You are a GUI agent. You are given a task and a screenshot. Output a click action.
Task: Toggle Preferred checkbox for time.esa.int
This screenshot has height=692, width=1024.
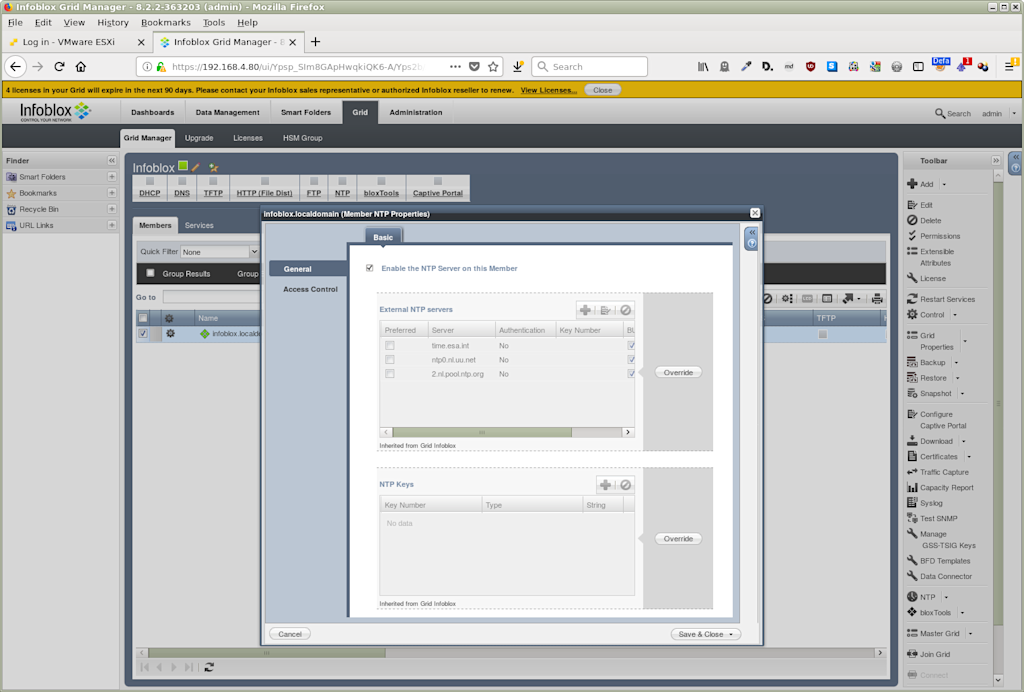point(390,345)
